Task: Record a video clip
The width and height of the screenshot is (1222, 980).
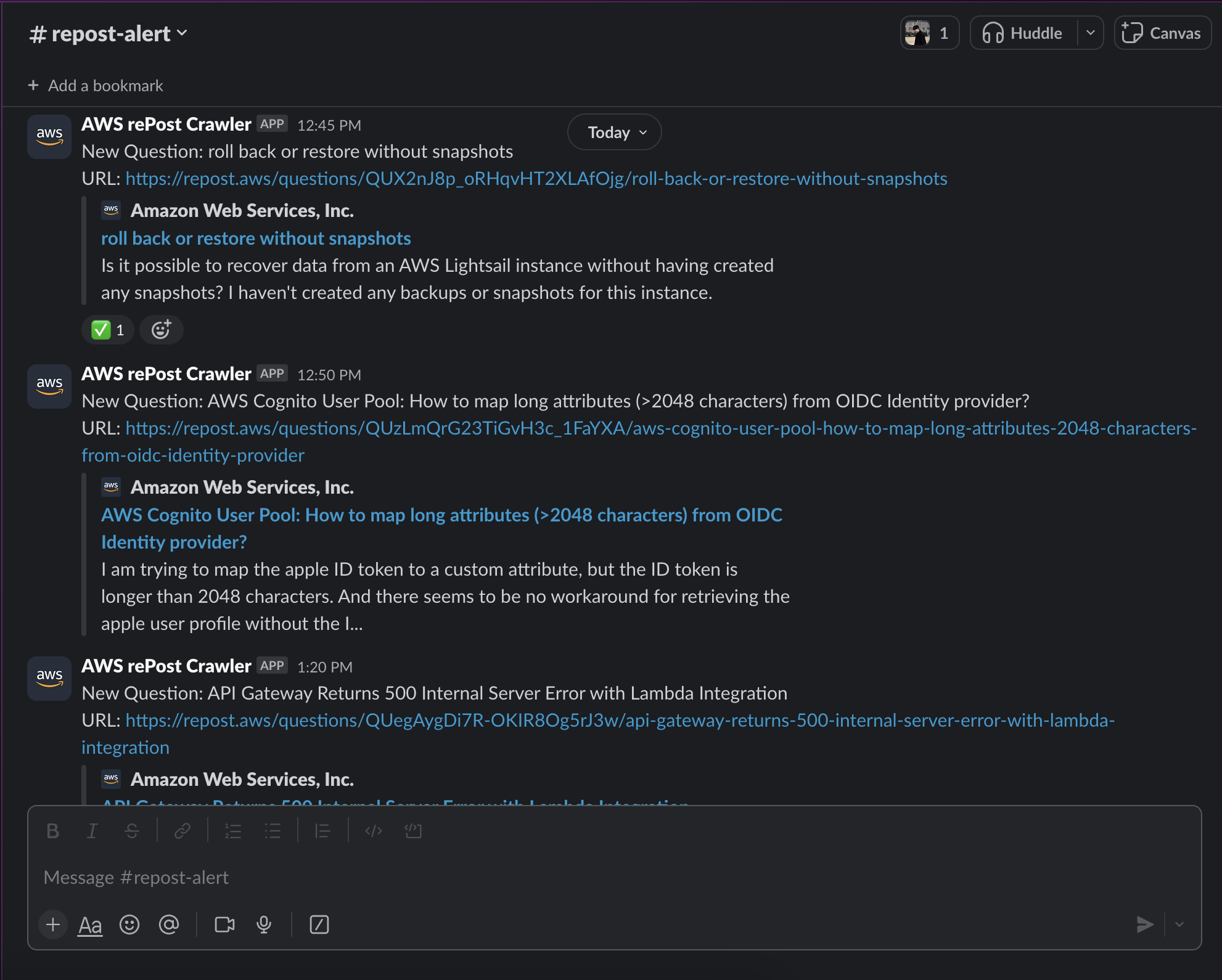Action: tap(224, 925)
